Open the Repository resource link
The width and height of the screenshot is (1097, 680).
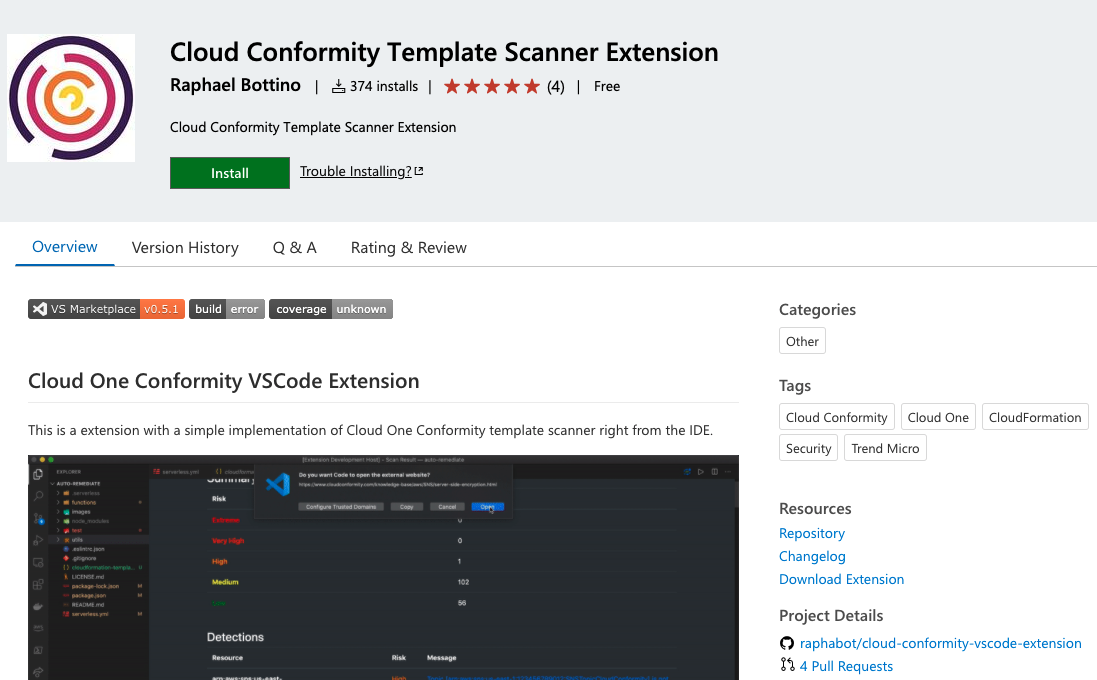point(812,533)
